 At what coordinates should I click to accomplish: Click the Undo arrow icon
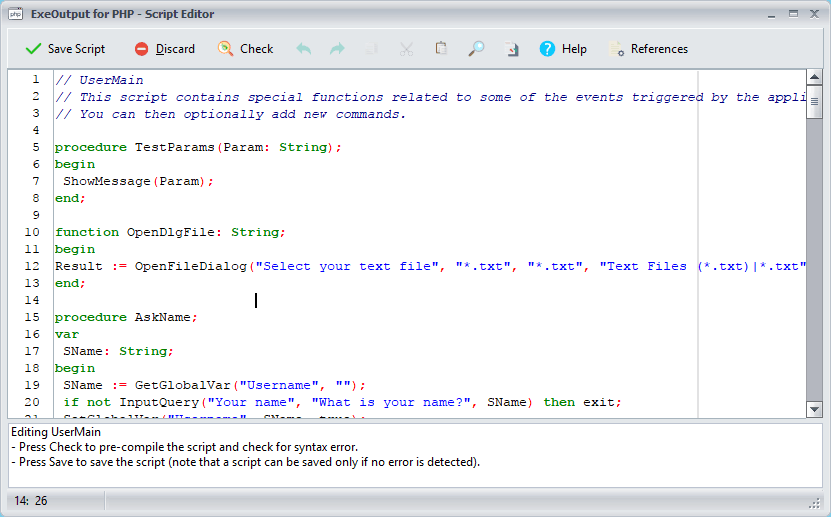pyautogui.click(x=304, y=49)
